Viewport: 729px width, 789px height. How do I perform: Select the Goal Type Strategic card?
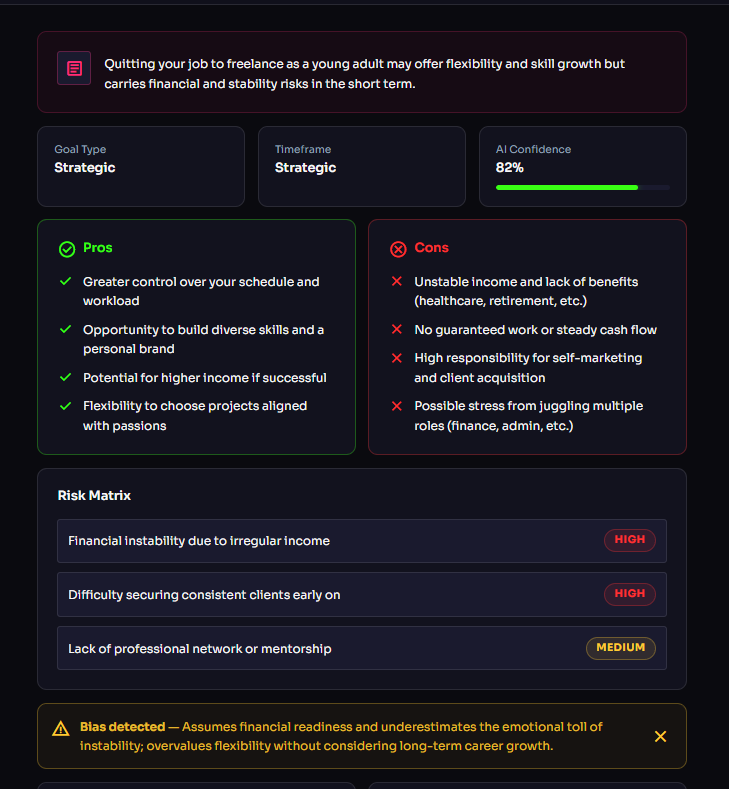(141, 166)
